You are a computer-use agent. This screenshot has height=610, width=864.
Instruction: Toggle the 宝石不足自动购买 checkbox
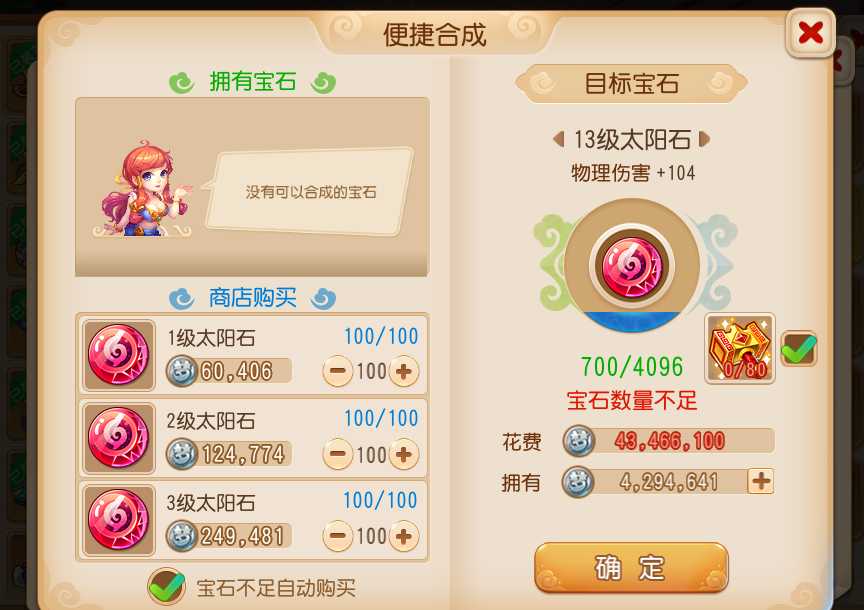(x=166, y=586)
